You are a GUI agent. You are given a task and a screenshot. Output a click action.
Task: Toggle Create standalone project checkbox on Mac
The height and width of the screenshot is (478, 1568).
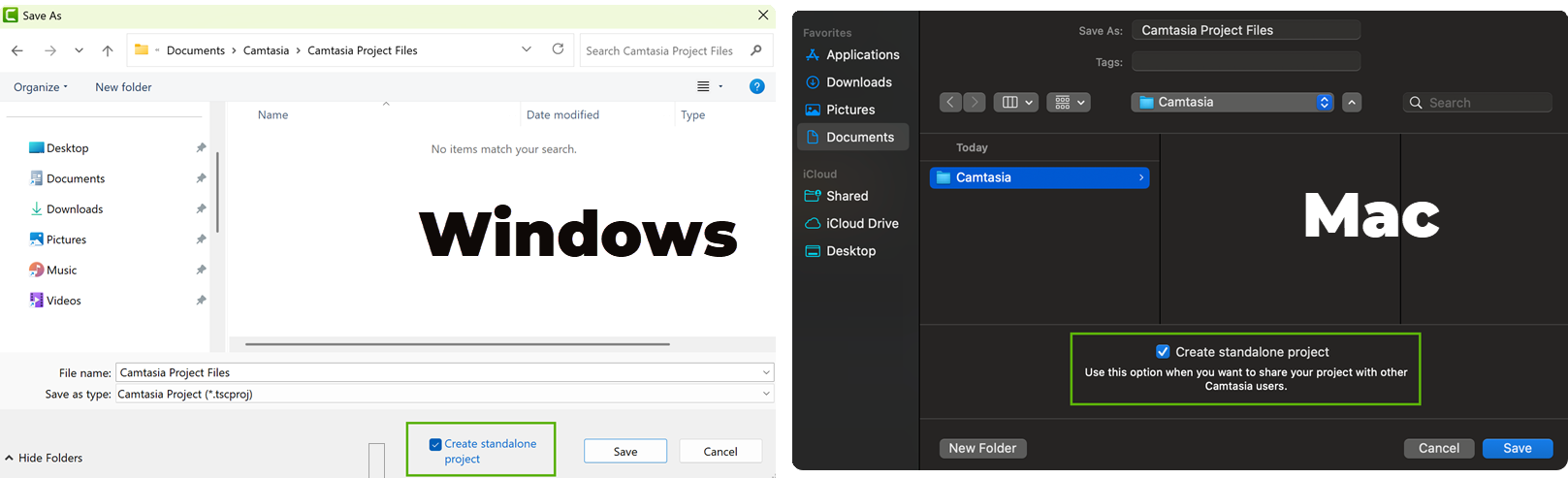pyautogui.click(x=1163, y=352)
